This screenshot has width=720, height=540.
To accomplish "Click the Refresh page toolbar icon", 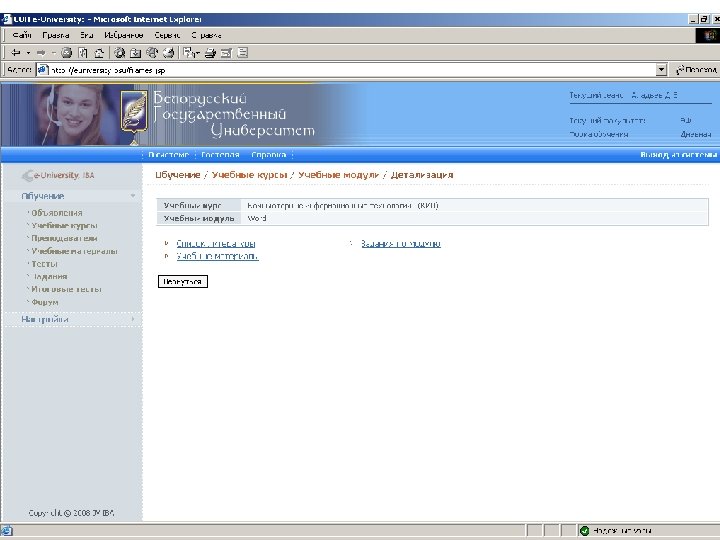I will 83,53.
